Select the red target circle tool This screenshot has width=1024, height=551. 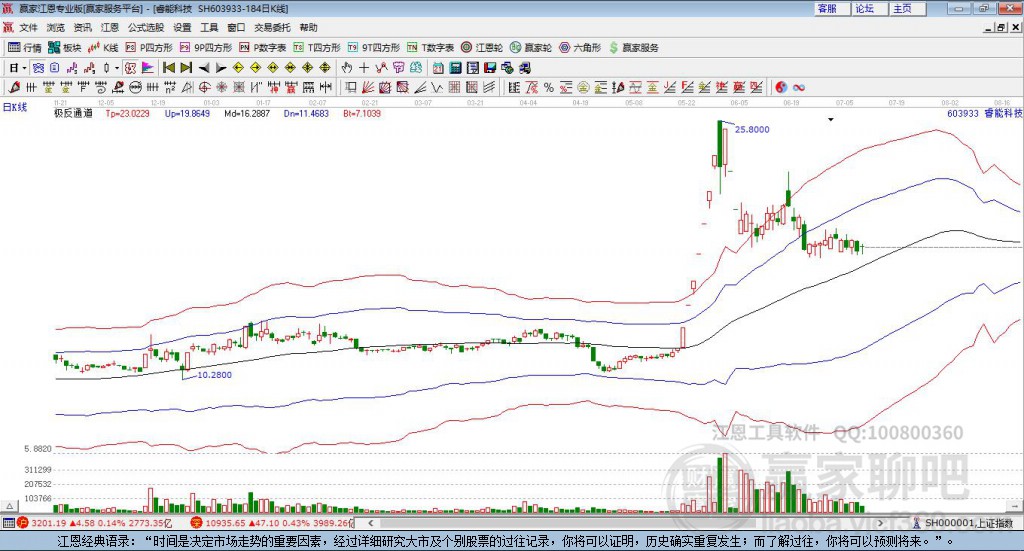coord(204,87)
